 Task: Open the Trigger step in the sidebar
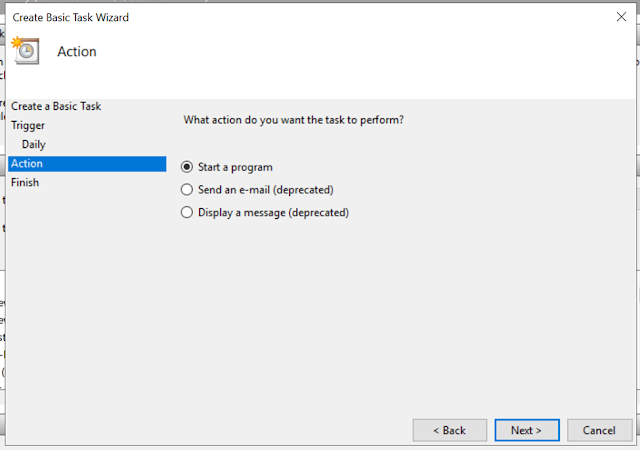(x=28, y=126)
